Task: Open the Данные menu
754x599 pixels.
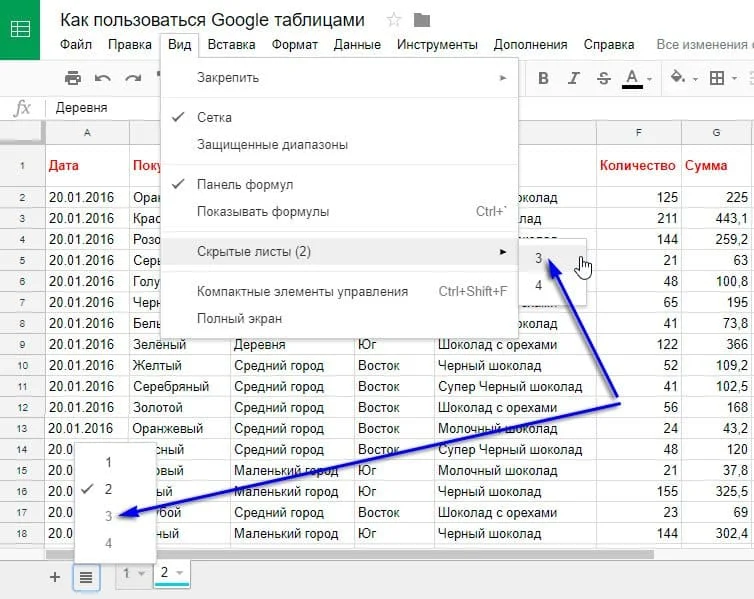Action: (x=357, y=45)
